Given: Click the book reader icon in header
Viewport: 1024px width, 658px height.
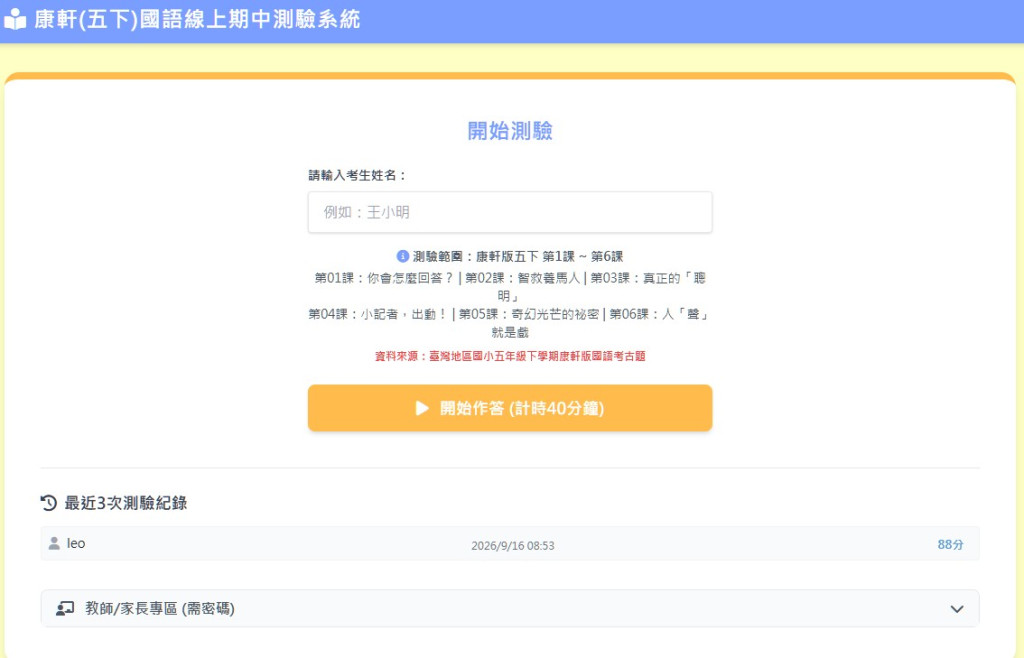Looking at the screenshot, I should (x=14, y=19).
